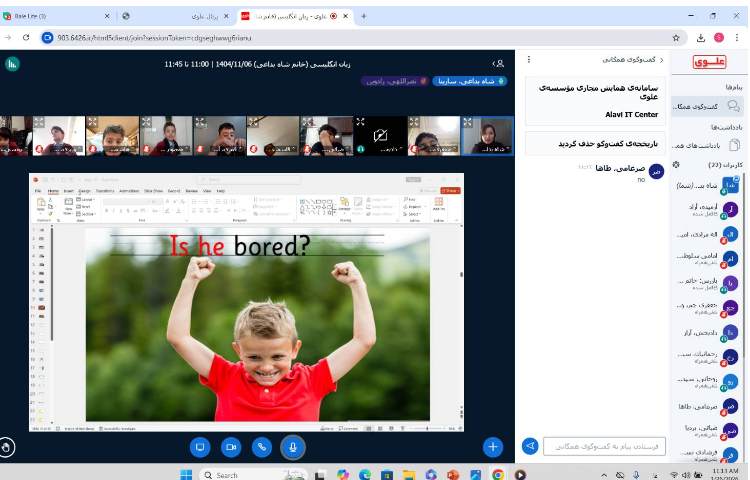This screenshot has width=750, height=480.
Task: Click the Windows Start button on the taskbar
Action: (185, 474)
